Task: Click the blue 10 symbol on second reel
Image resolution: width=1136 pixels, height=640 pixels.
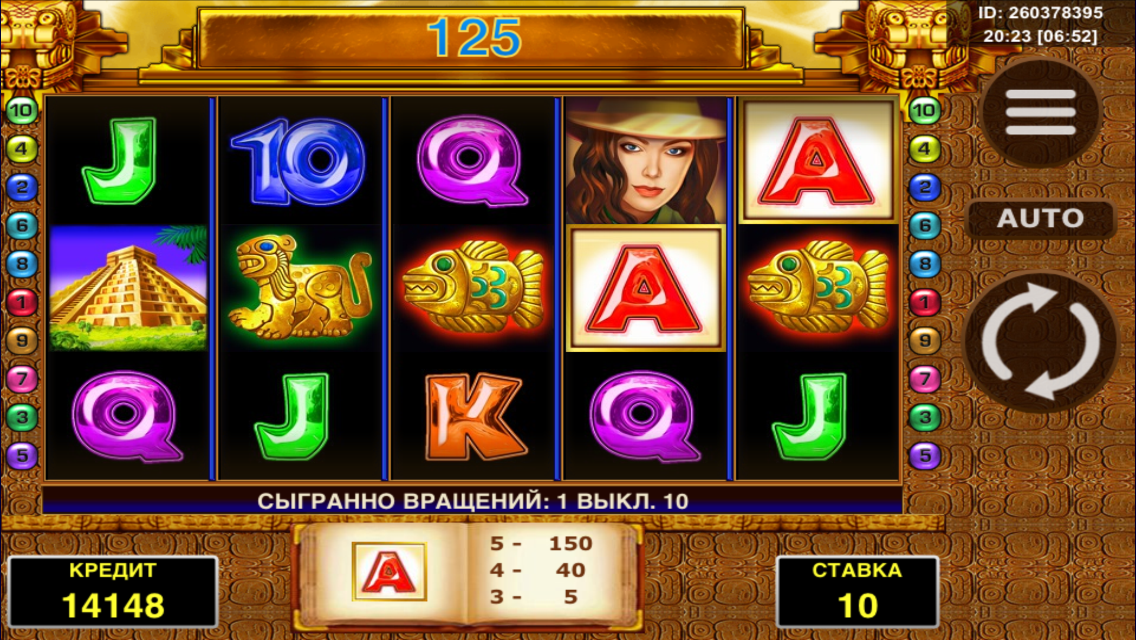Action: click(298, 160)
